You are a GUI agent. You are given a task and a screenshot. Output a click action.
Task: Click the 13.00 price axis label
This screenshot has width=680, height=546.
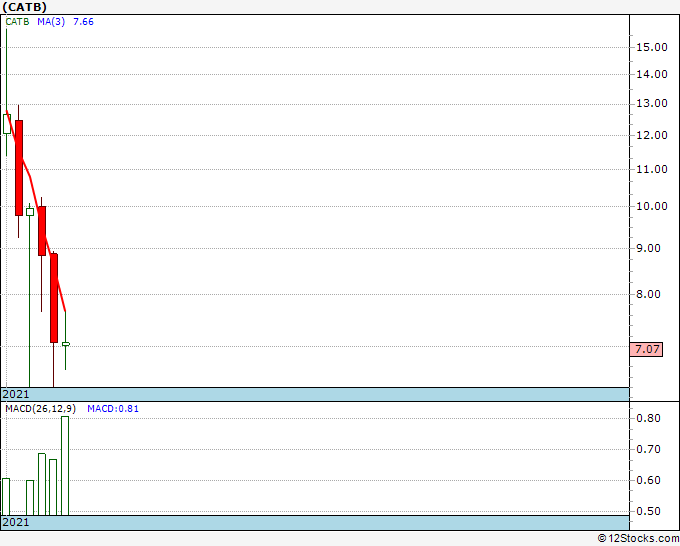[x=652, y=103]
